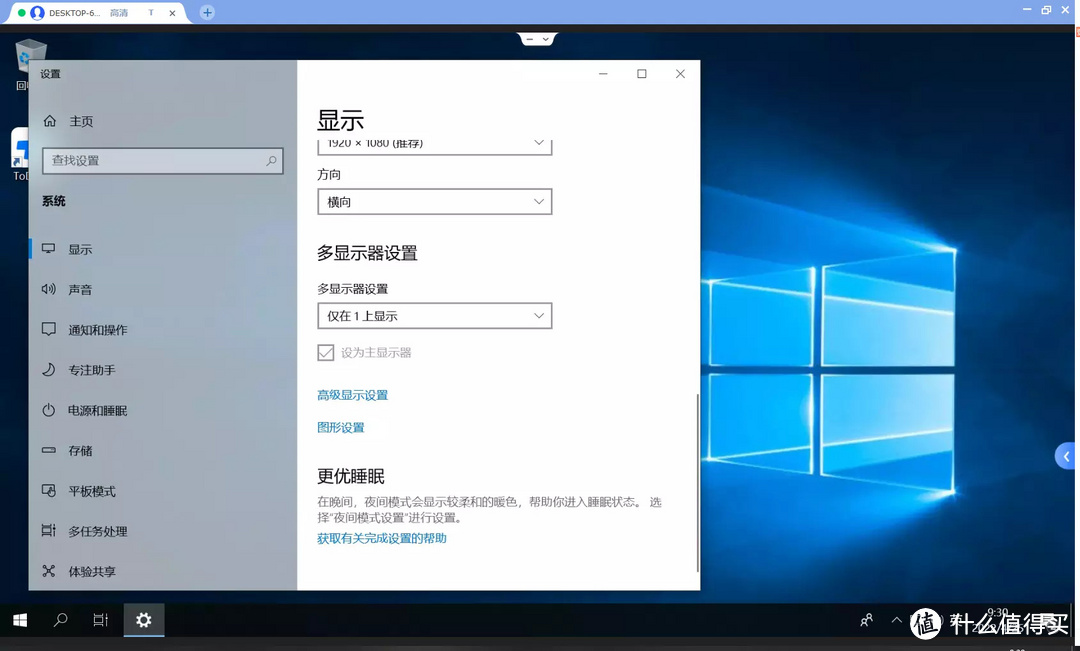Maximize the Settings window
The height and width of the screenshot is (651, 1080).
tap(641, 74)
